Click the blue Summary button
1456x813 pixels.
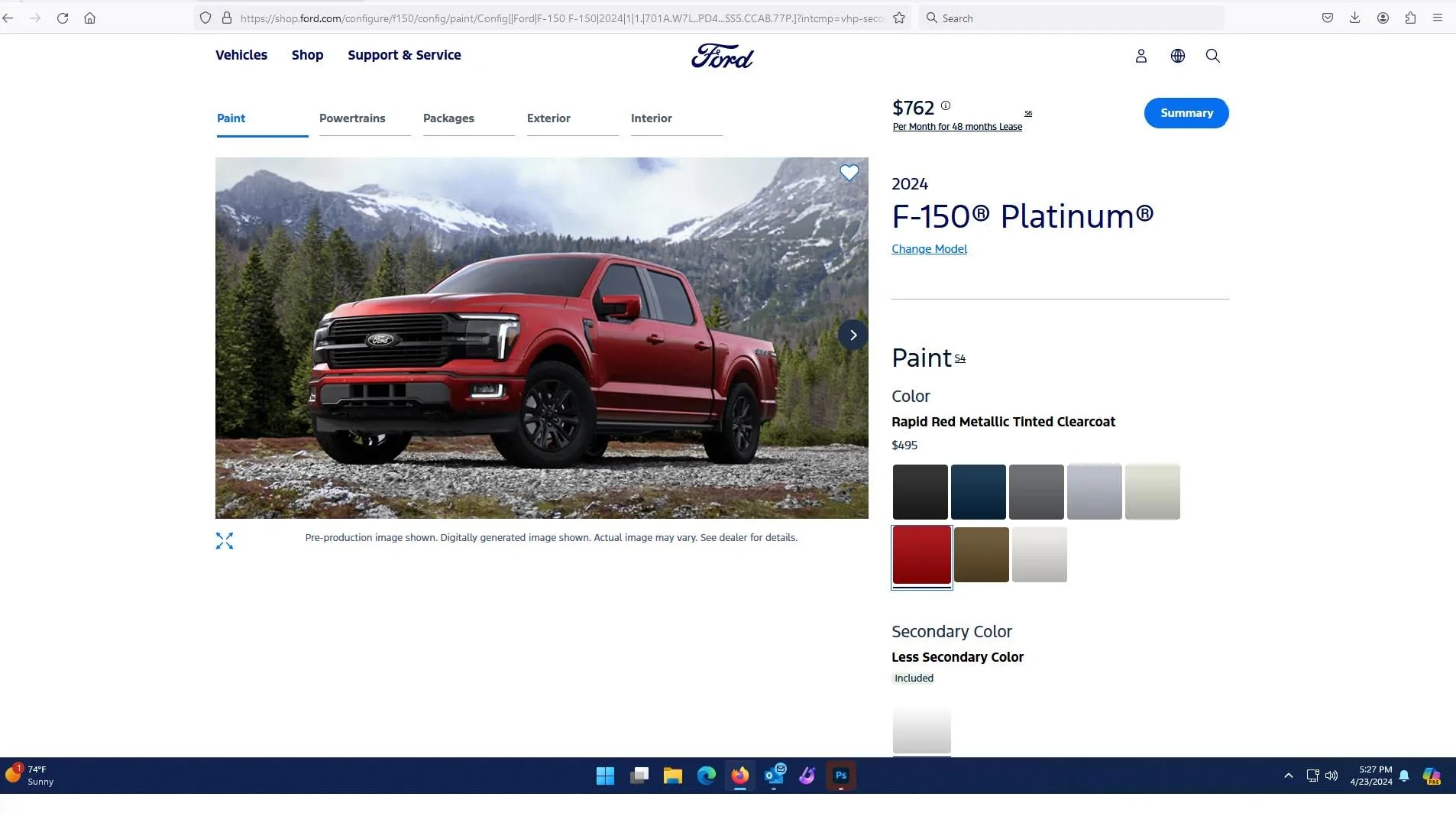pyautogui.click(x=1186, y=113)
